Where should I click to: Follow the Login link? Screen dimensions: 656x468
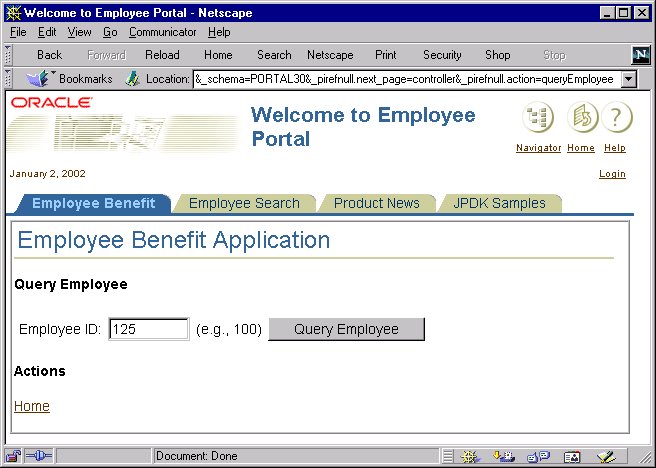click(612, 174)
